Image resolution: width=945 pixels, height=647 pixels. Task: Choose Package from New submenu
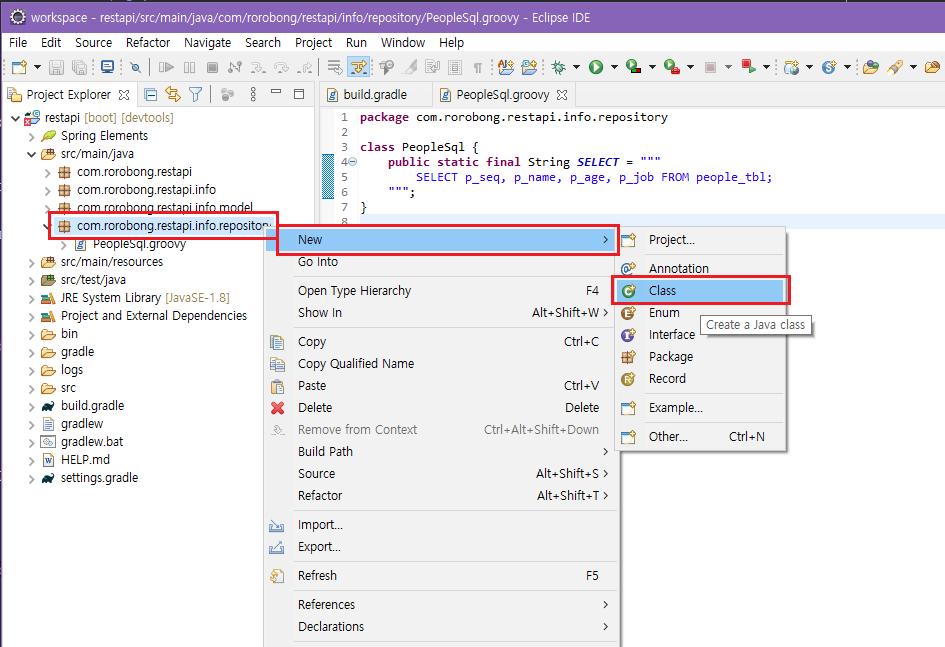click(x=700, y=357)
